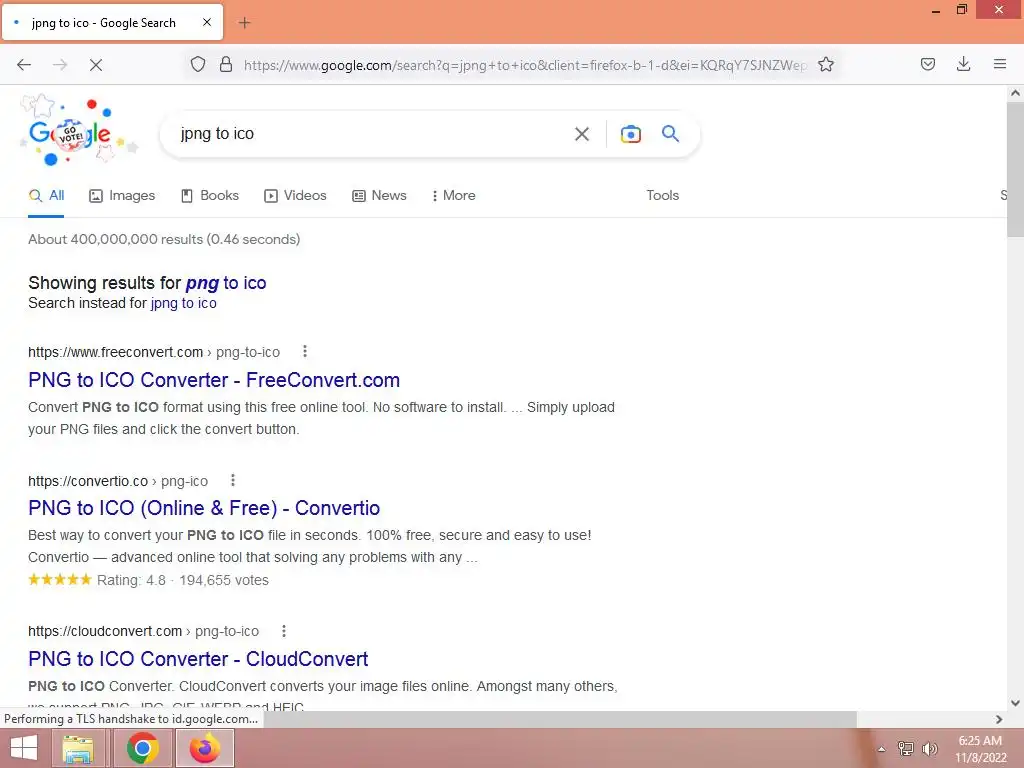This screenshot has width=1024, height=768.
Task: Click the freeconvert.com result URL breadcrumb
Action: point(153,352)
